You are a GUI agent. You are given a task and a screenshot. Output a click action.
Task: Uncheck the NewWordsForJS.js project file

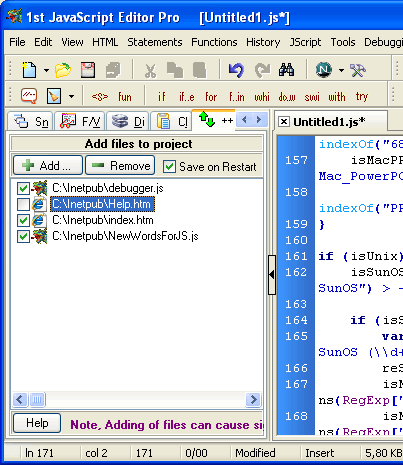(x=23, y=236)
